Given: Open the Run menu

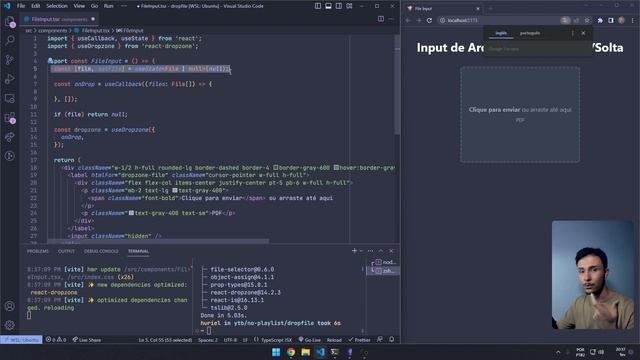Looking at the screenshot, I should [x=109, y=6].
